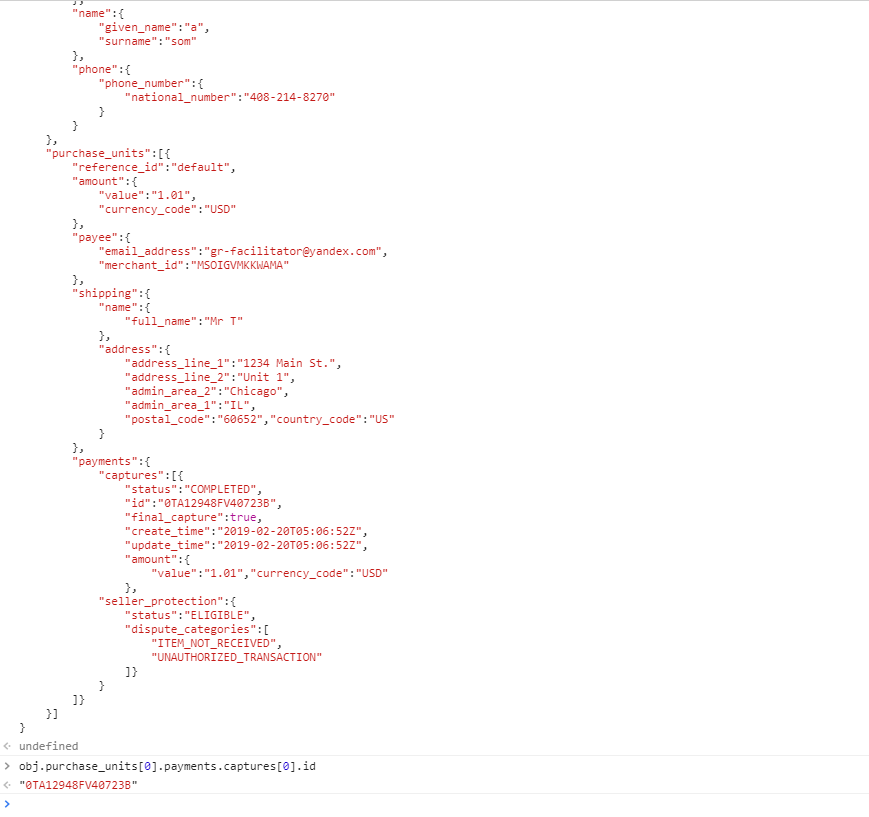The image size is (869, 817).
Task: Click the shipping "name":{ line
Action: [x=125, y=307]
